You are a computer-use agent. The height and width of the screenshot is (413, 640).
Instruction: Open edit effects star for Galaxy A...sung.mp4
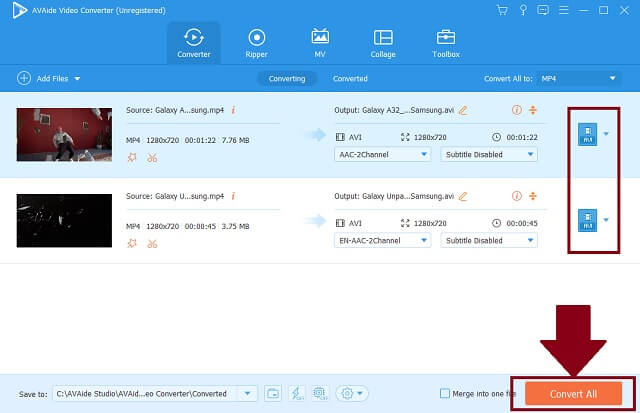132,158
